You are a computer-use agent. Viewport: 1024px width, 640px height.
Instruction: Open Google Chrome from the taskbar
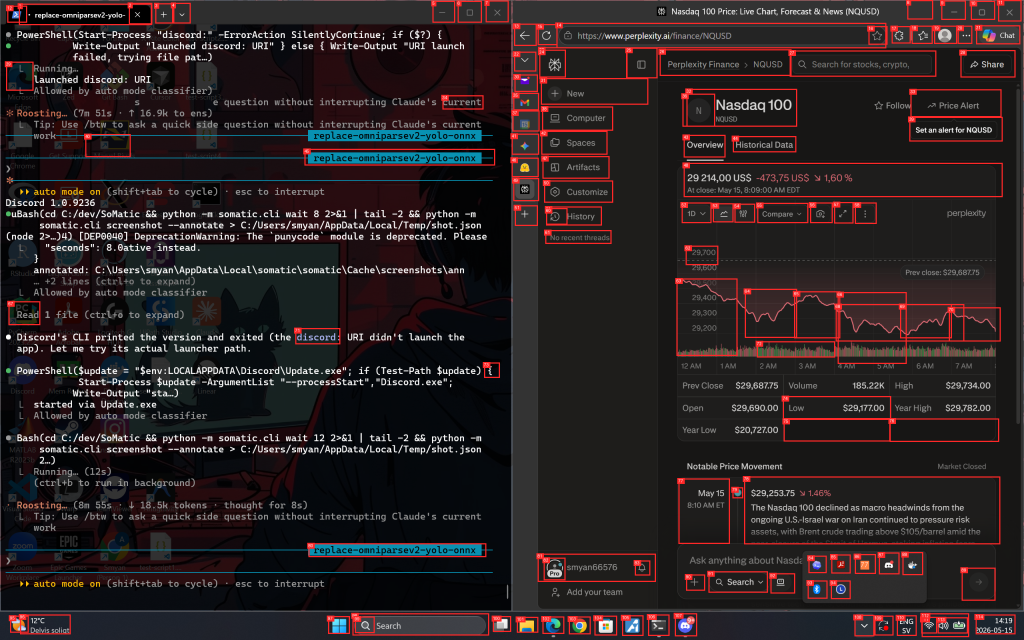(579, 626)
